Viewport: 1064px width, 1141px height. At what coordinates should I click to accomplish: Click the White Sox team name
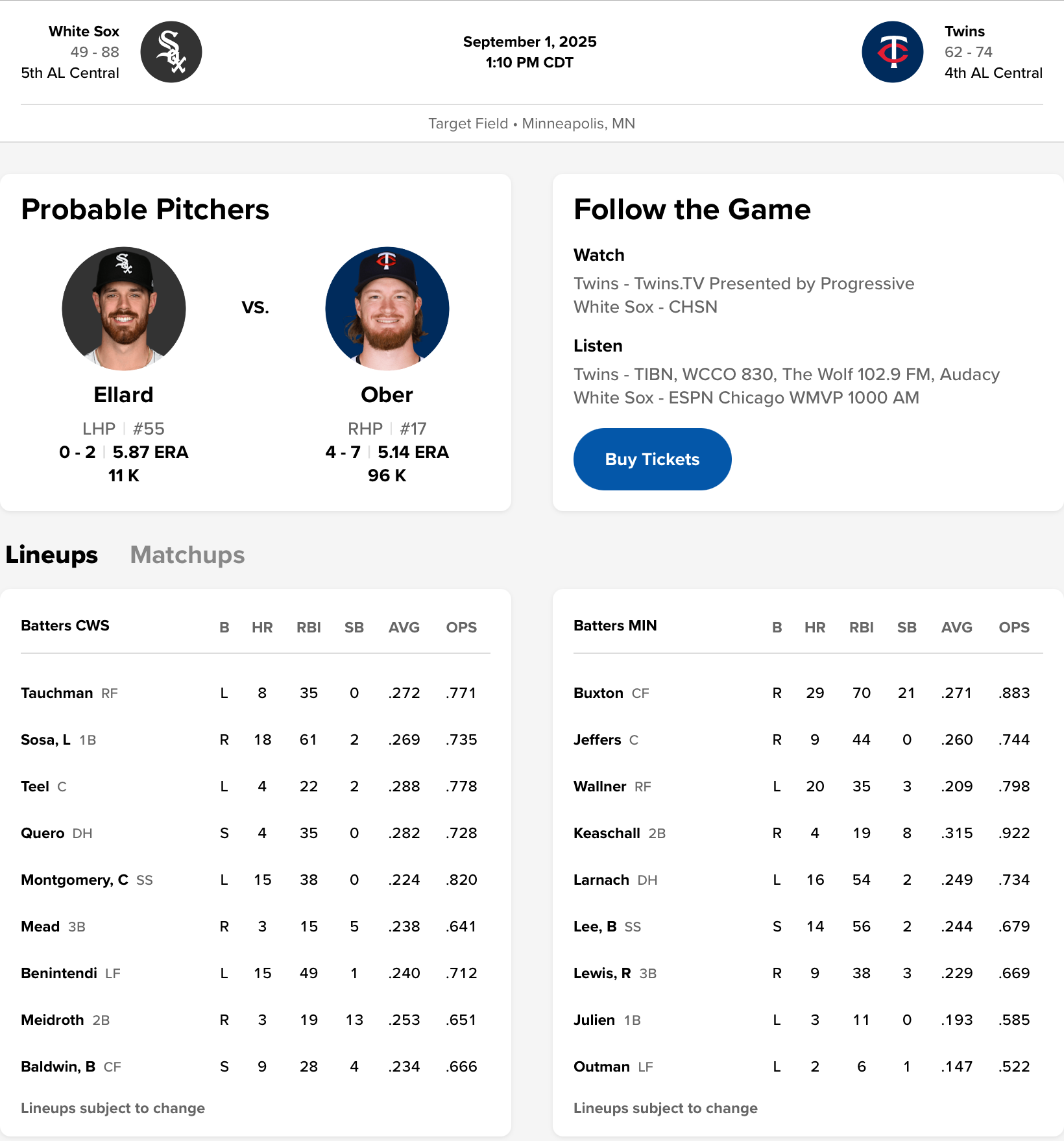tap(84, 31)
